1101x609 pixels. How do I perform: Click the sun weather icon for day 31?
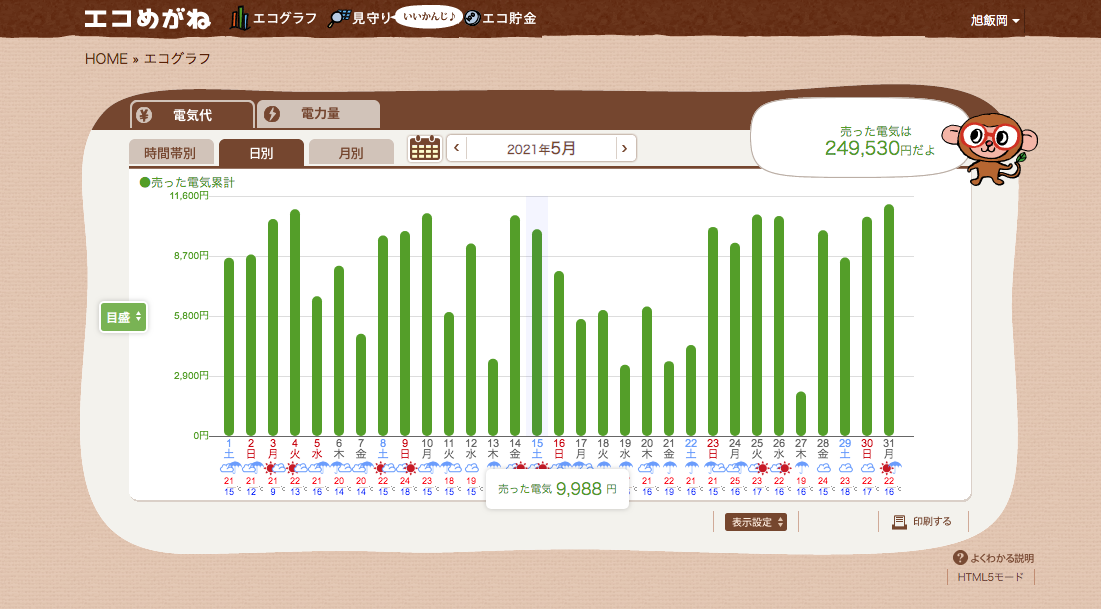click(887, 468)
